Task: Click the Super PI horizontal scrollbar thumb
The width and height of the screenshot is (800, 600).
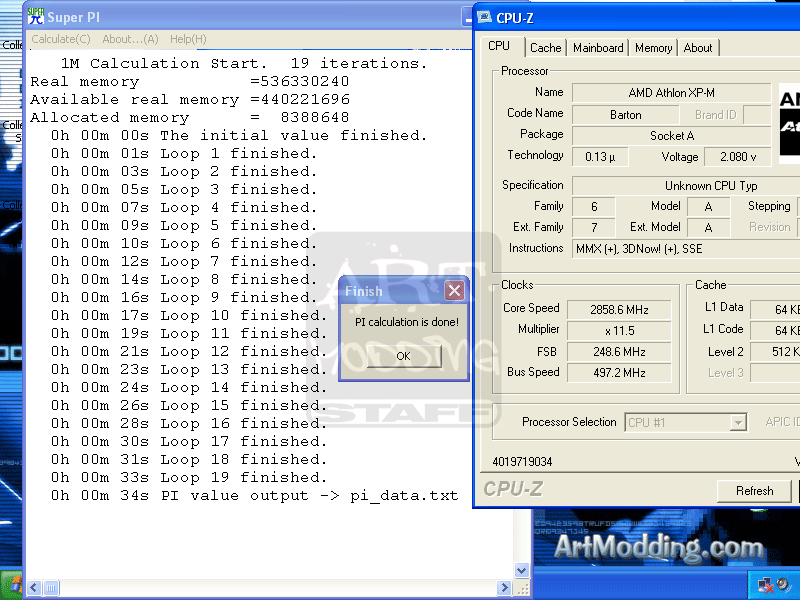Action: pyautogui.click(x=51, y=588)
